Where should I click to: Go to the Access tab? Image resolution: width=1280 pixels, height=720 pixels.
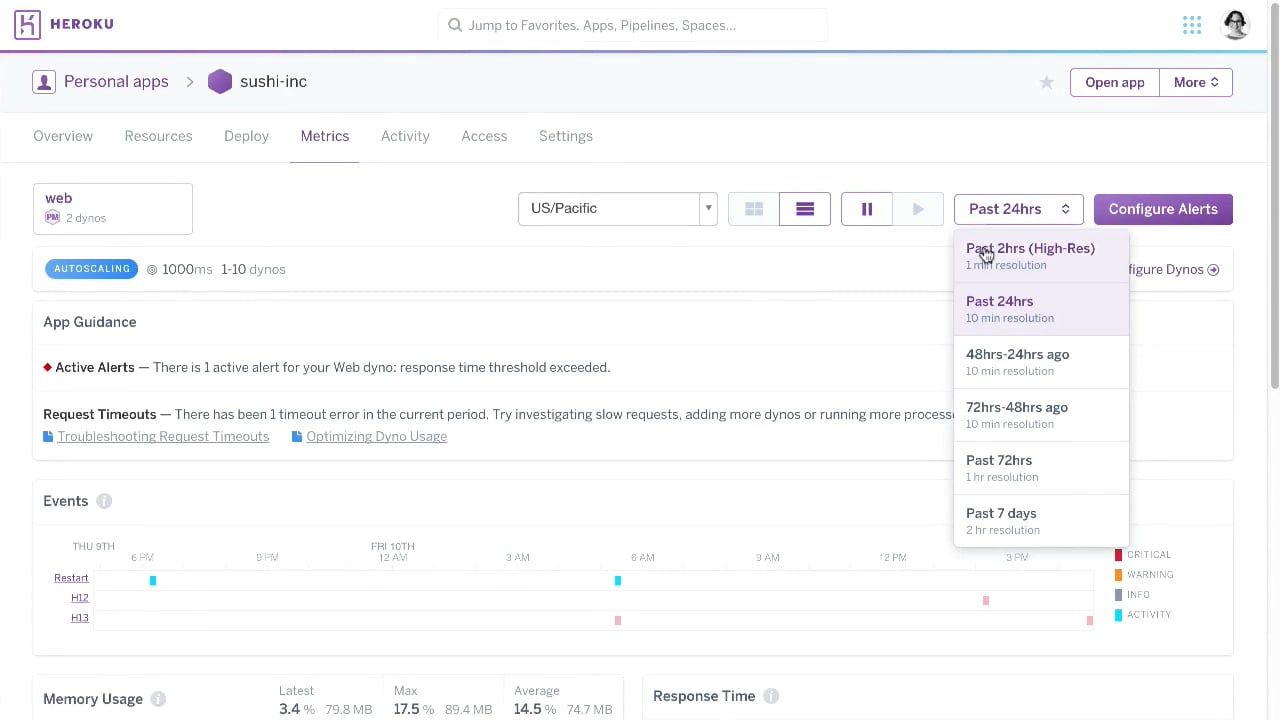point(484,136)
